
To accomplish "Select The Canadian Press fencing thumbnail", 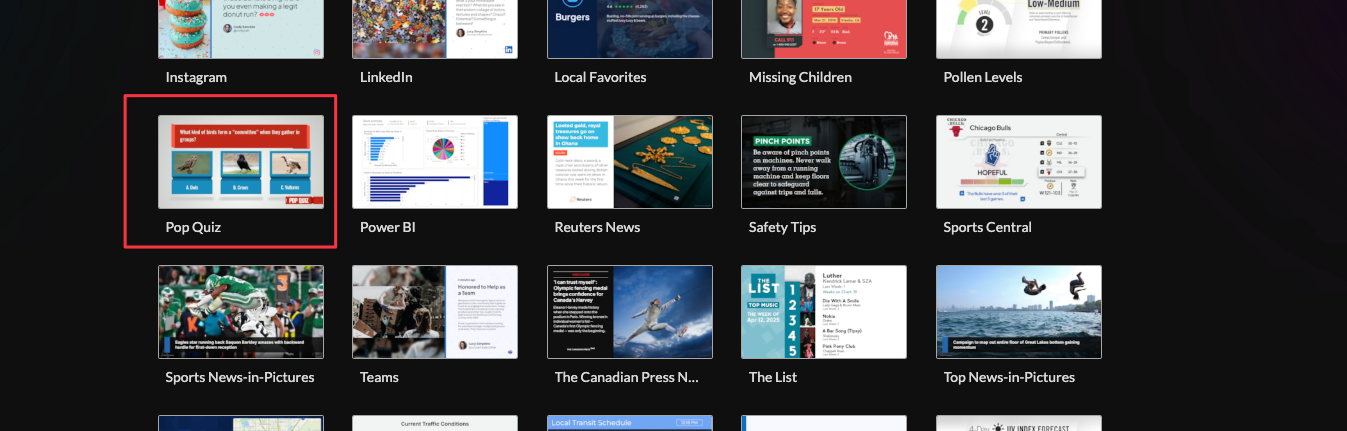I will 629,311.
